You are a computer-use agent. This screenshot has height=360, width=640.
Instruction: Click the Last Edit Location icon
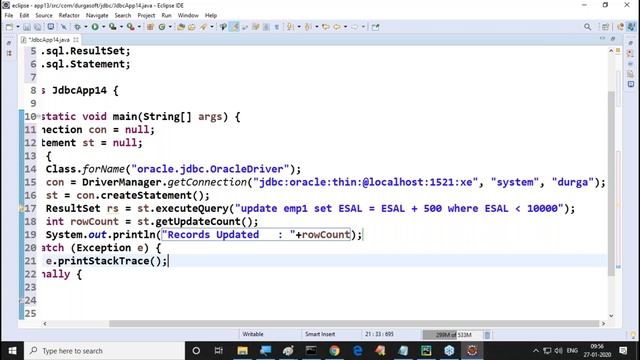(x=325, y=27)
